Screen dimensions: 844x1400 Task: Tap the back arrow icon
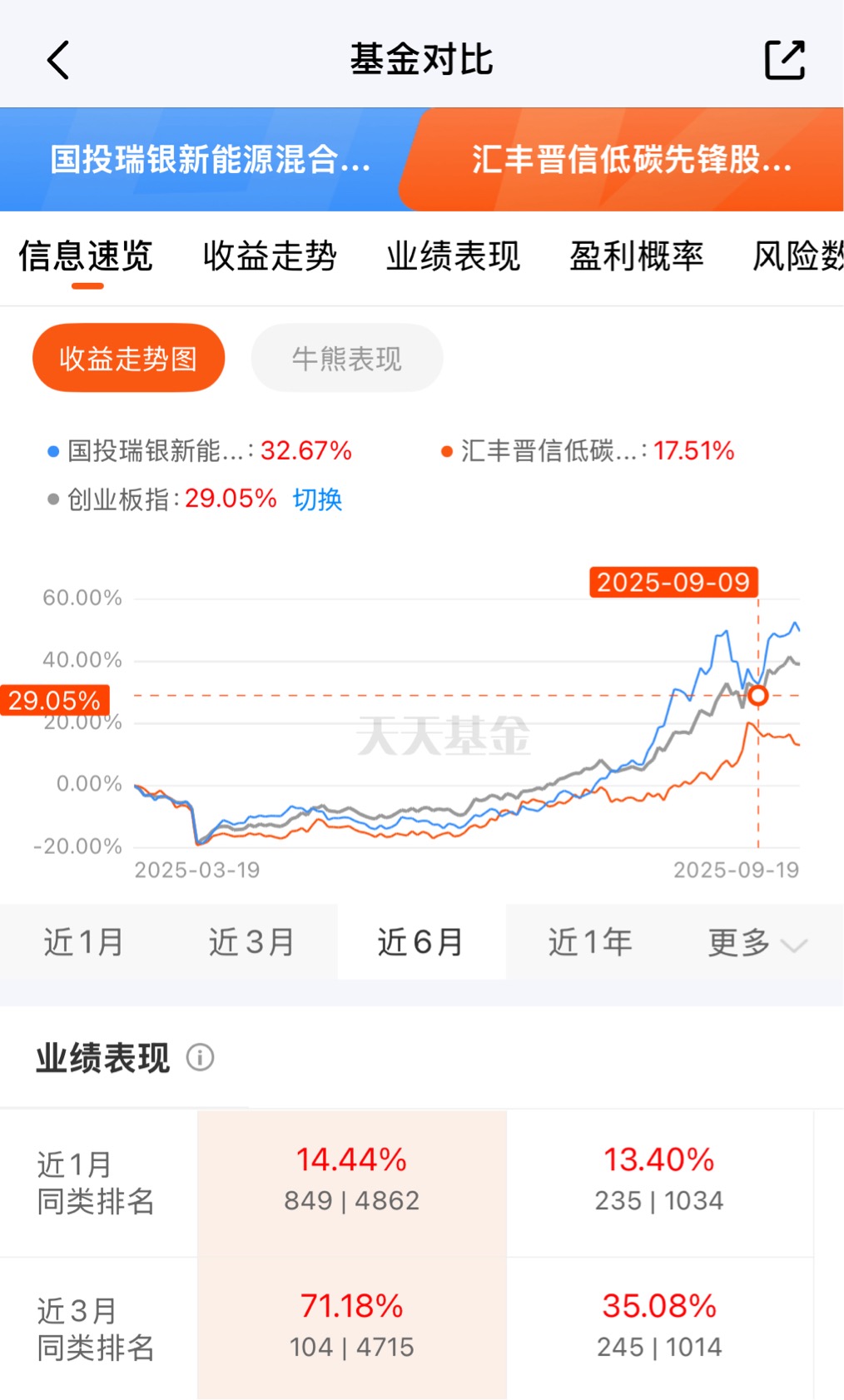click(57, 60)
